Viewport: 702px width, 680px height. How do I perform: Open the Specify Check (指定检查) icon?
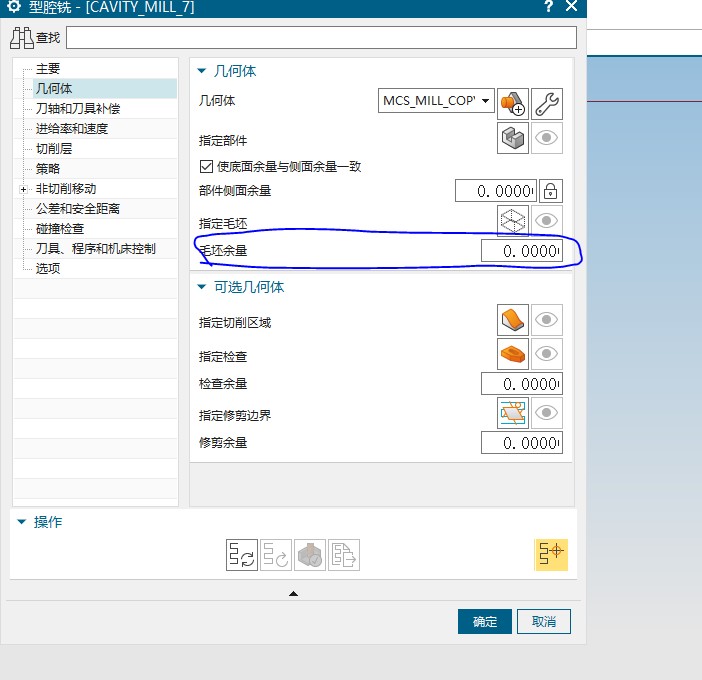click(513, 354)
